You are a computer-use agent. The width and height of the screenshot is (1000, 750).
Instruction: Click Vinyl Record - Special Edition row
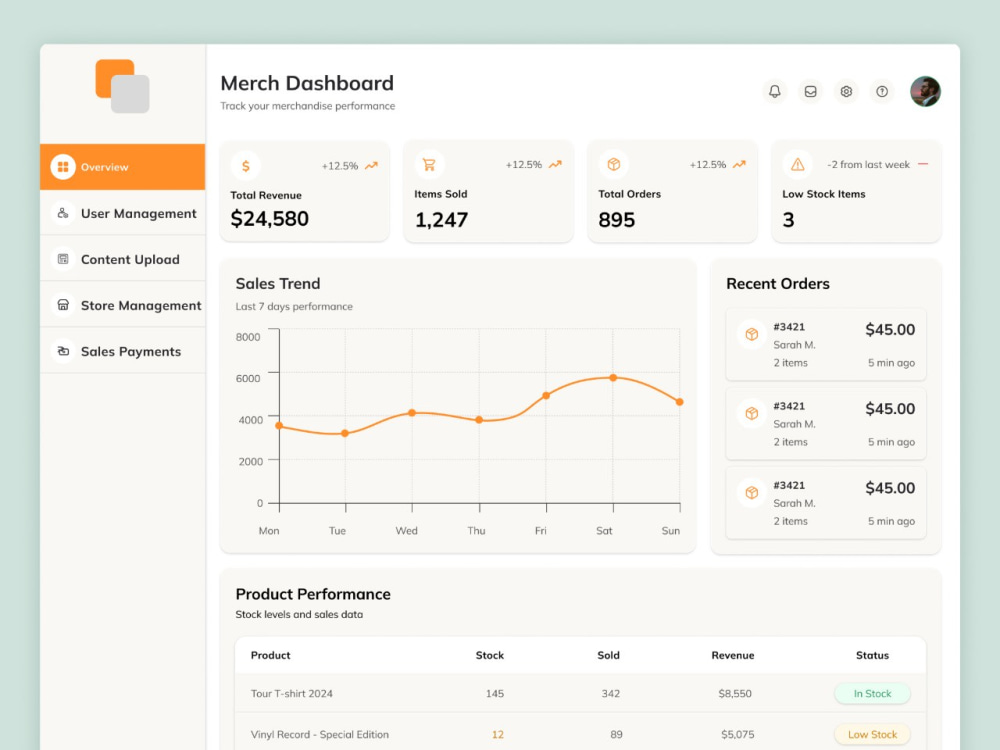tap(580, 734)
